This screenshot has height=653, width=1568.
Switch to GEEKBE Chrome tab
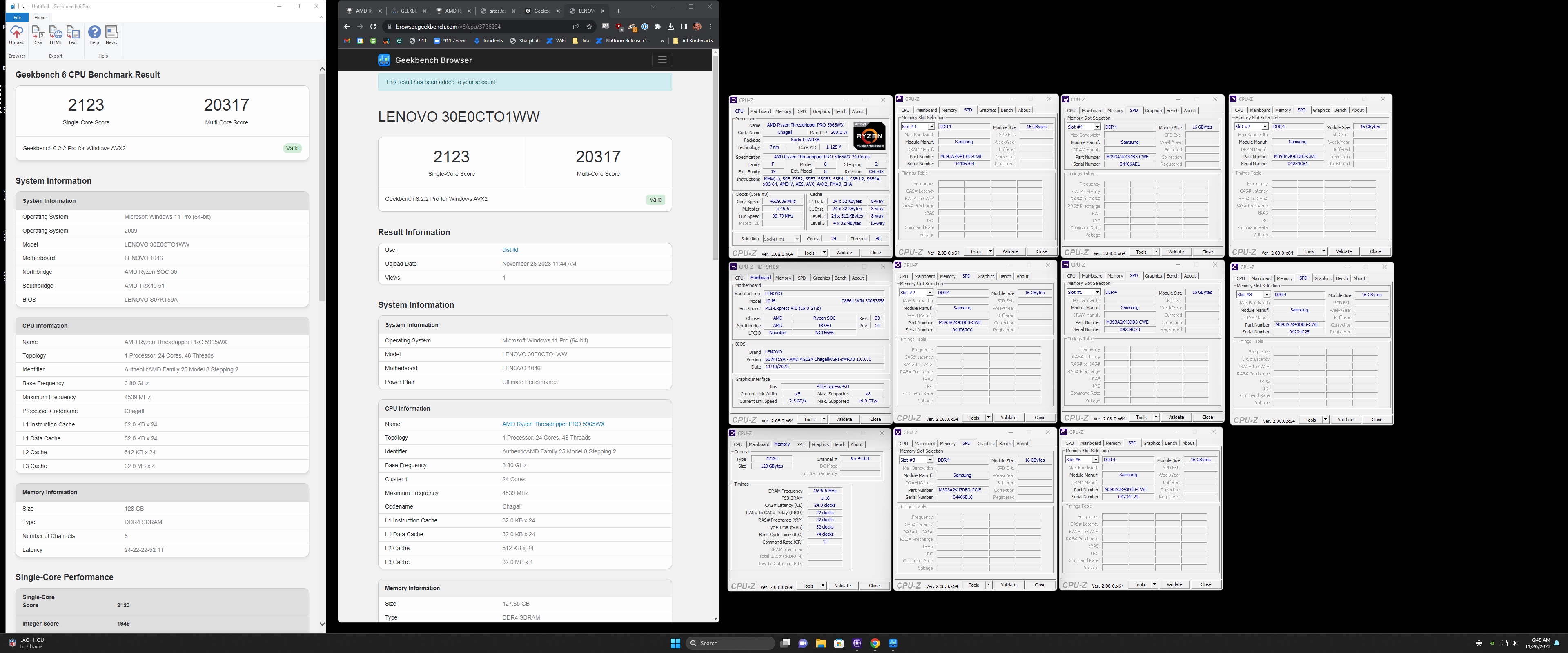[x=408, y=11]
